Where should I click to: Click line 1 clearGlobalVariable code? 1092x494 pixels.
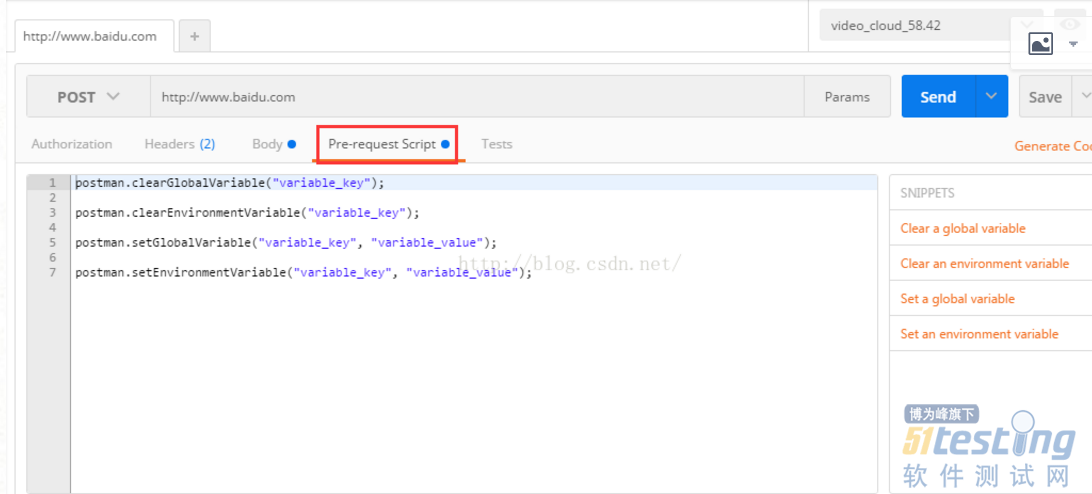pyautogui.click(x=230, y=183)
